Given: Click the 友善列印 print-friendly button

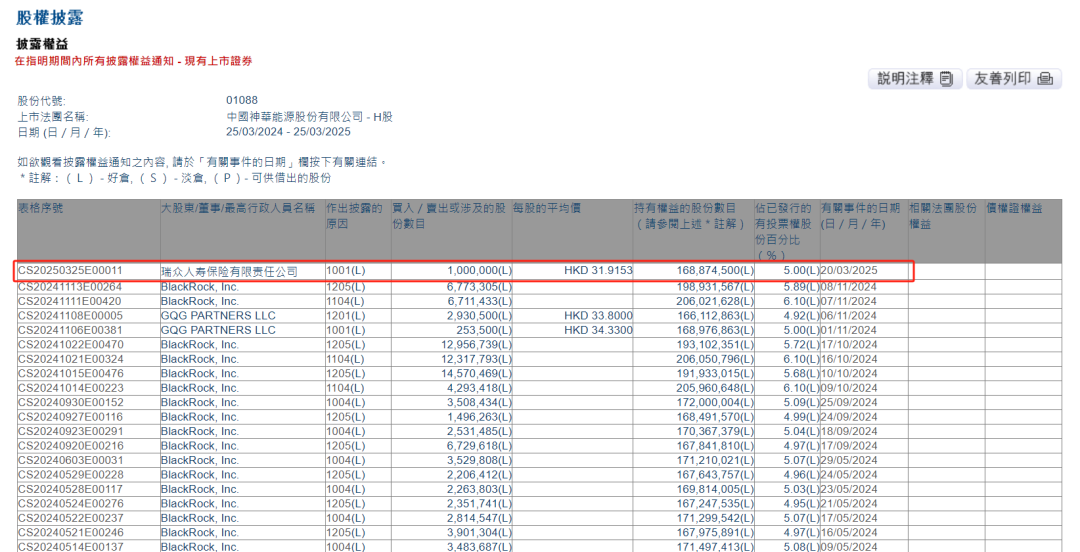Looking at the screenshot, I should point(1013,79).
